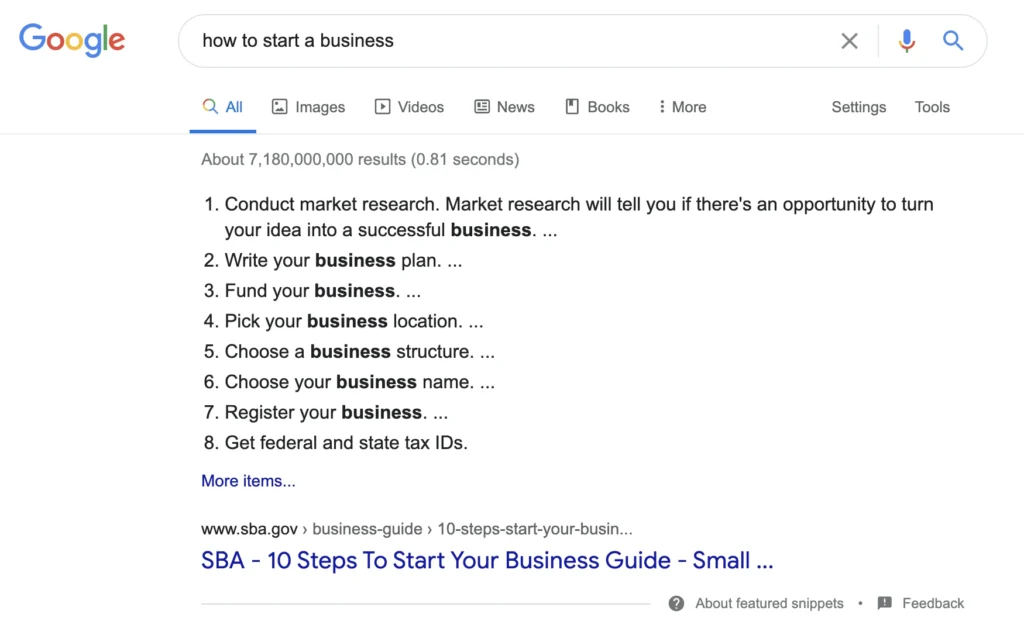Click inside the search query input field
The height and width of the screenshot is (635, 1024).
click(509, 41)
